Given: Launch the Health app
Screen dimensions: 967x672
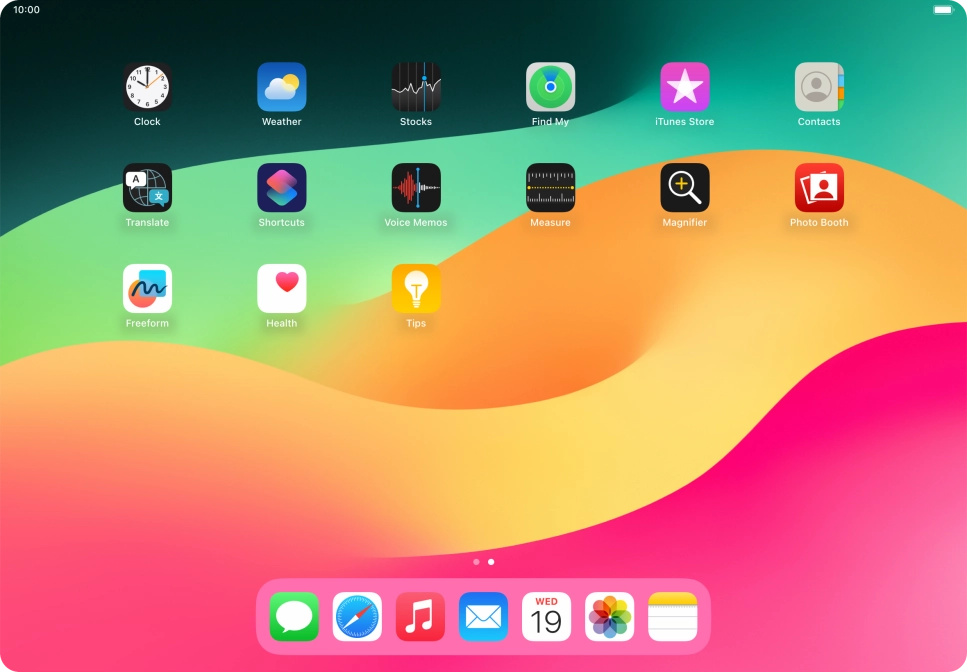Looking at the screenshot, I should tap(282, 289).
